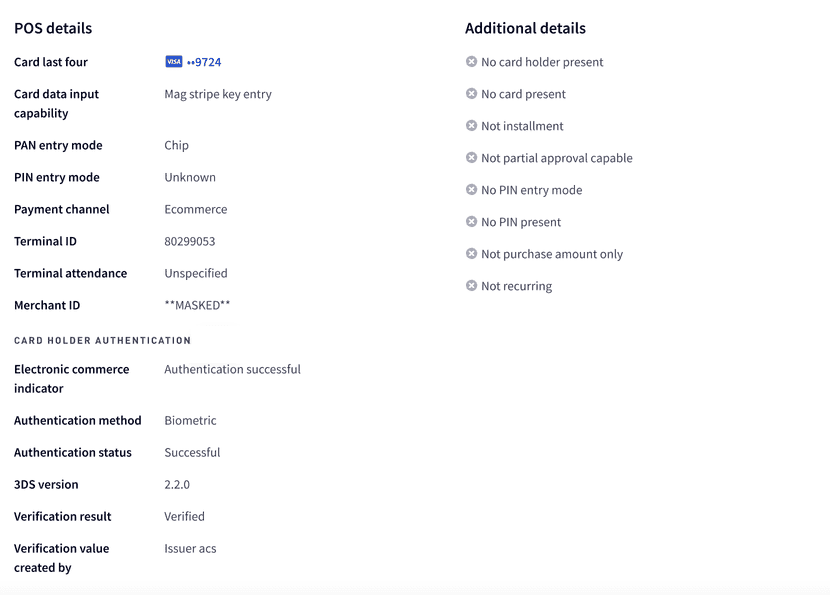Click the icon beside "Not recurring"
The height and width of the screenshot is (595, 830).
469,286
